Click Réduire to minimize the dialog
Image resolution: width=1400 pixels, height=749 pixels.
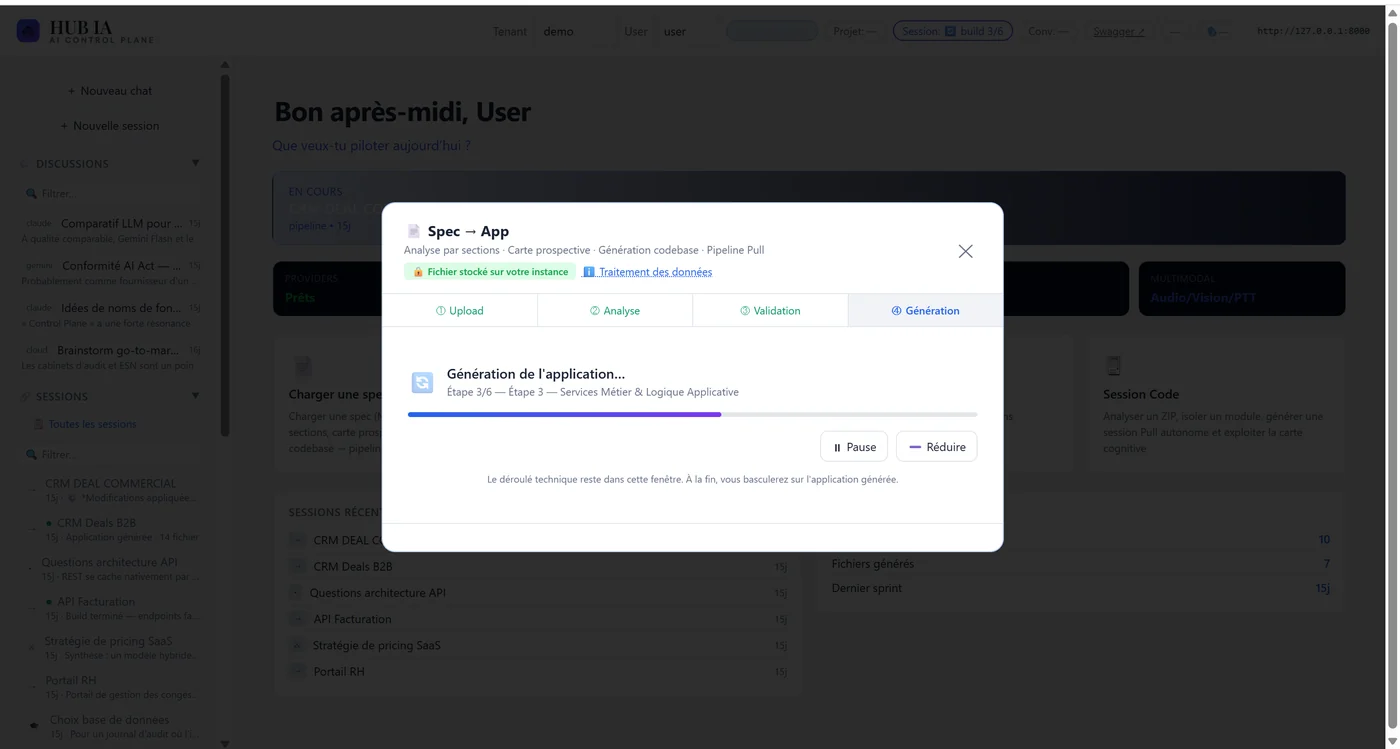(x=937, y=447)
